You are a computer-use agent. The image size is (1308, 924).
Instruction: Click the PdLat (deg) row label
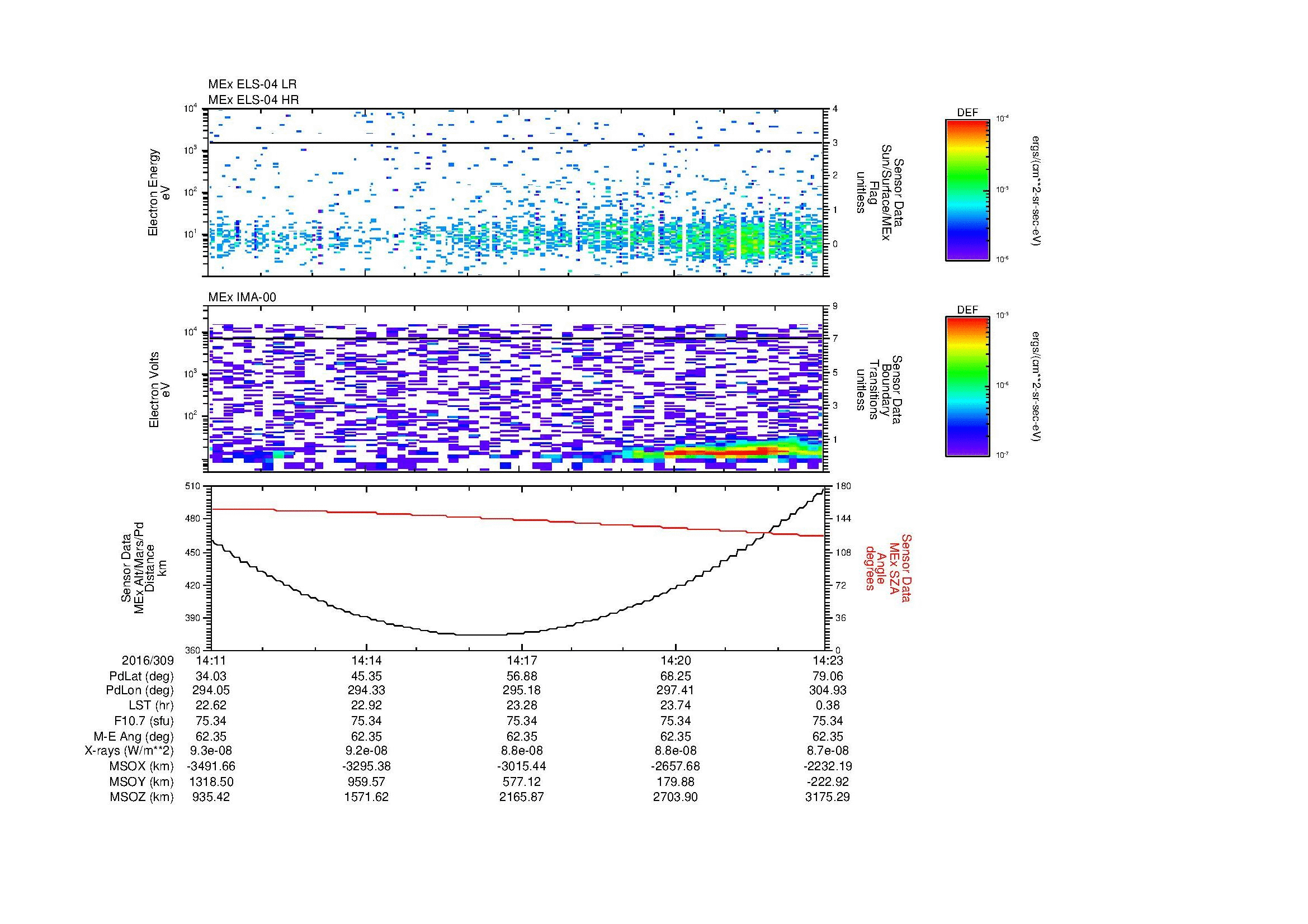tap(141, 676)
